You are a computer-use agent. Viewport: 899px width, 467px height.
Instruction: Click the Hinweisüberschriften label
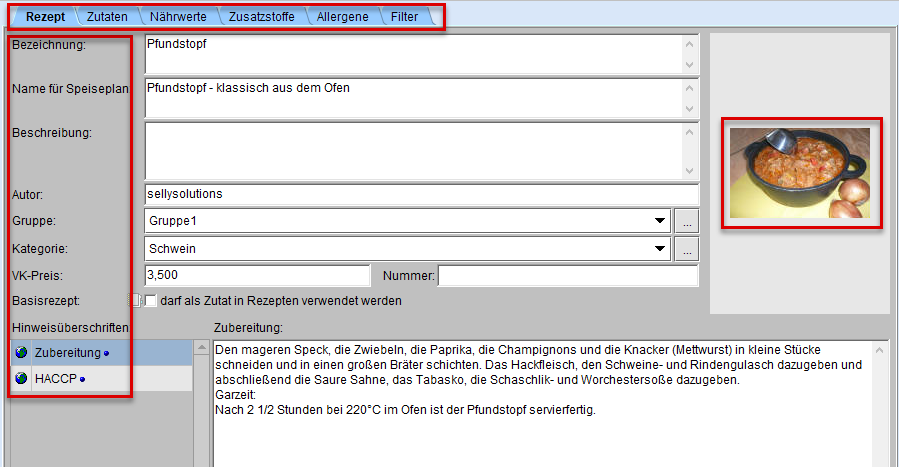click(71, 328)
